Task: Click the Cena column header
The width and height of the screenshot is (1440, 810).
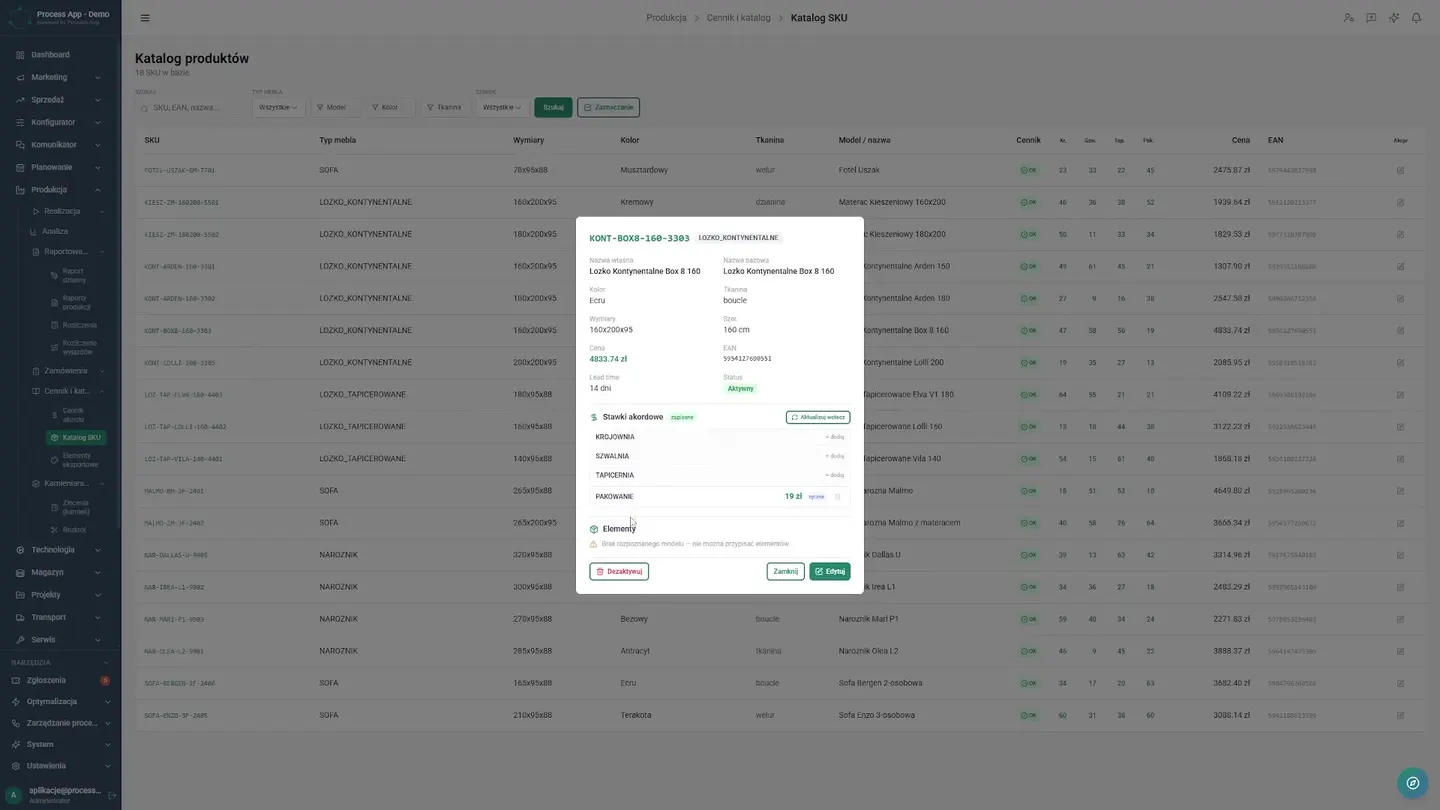Action: 1241,140
